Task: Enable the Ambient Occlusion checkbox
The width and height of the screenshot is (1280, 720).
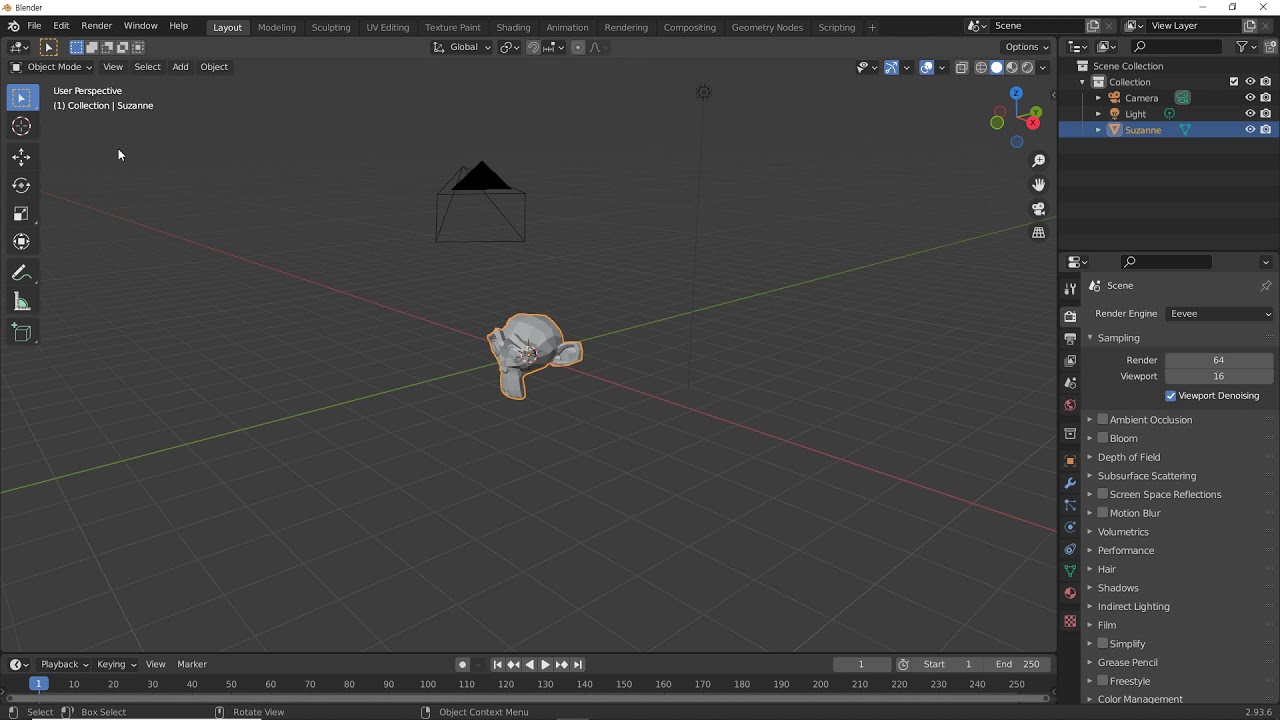Action: (x=1103, y=420)
